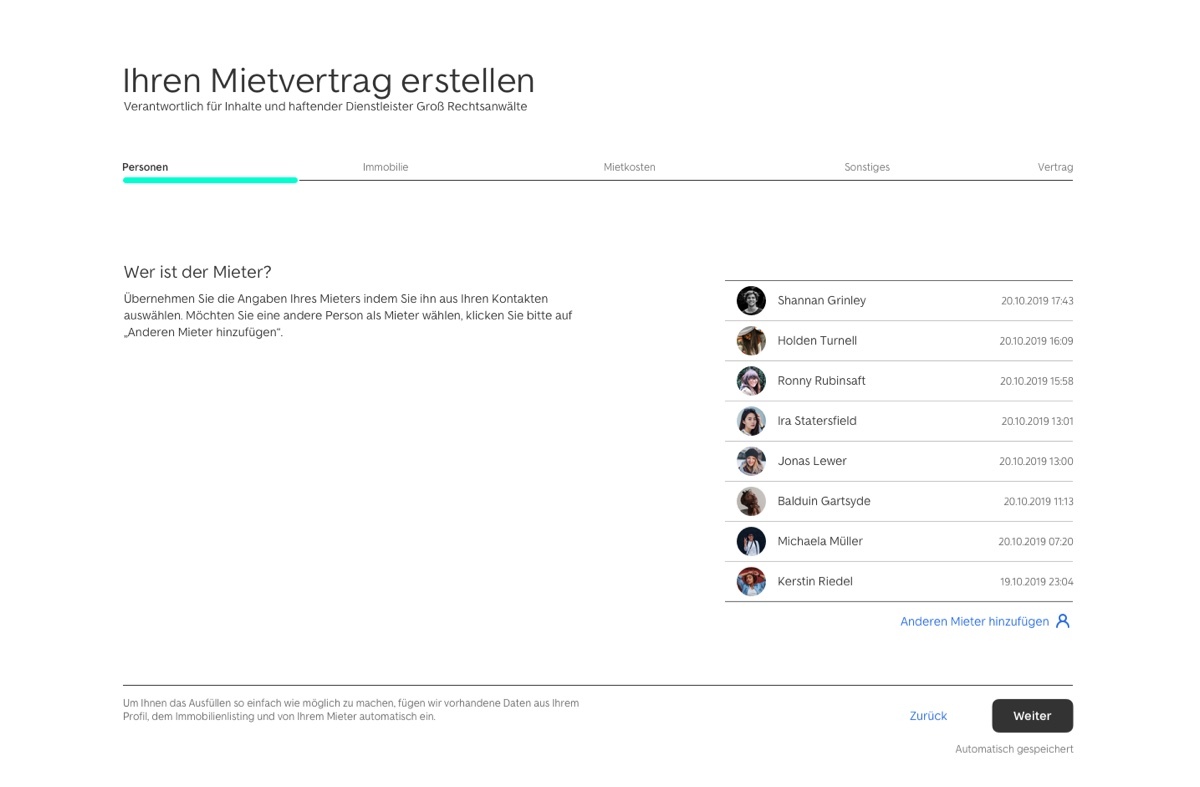1200x787 pixels.
Task: Select the contact row dated 20.10.2019 13:00
Action: pos(898,461)
